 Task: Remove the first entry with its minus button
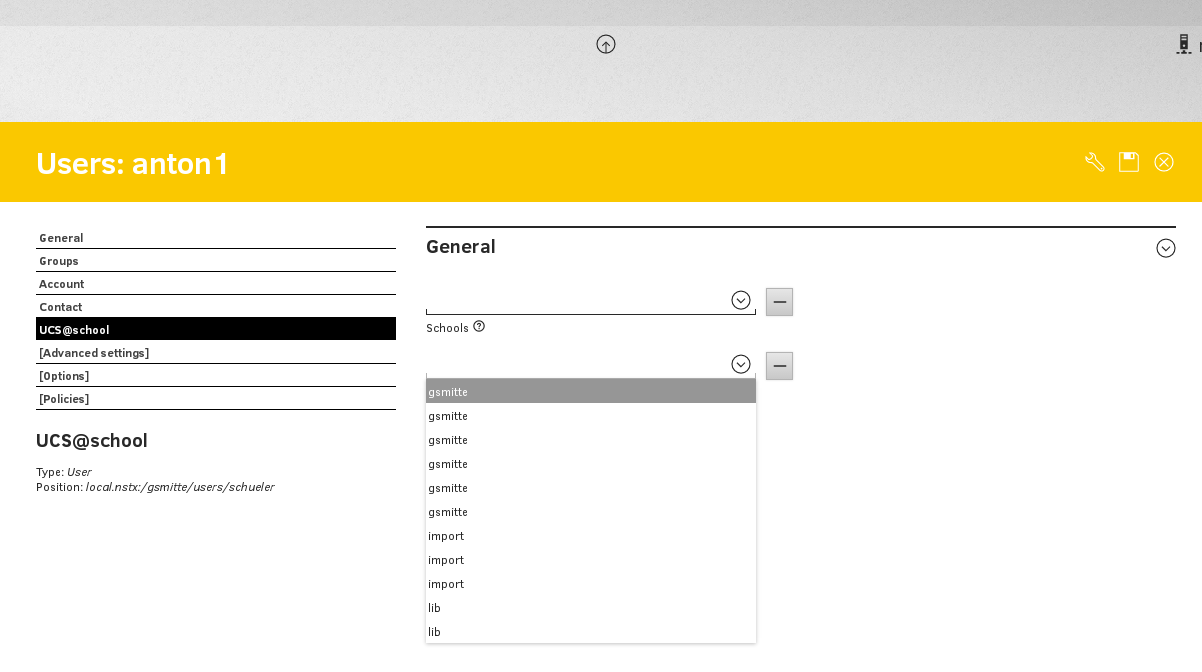(779, 302)
